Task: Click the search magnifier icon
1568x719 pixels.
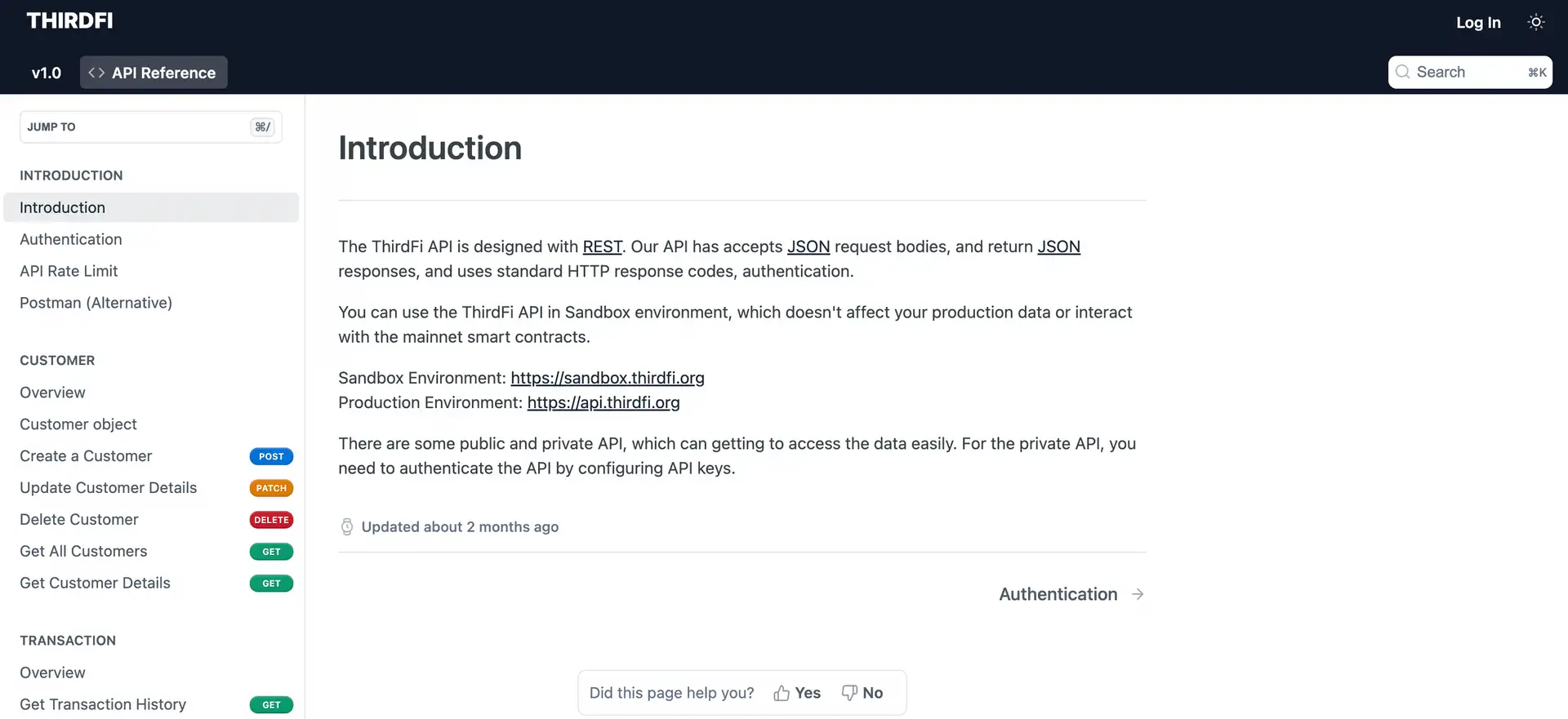Action: pos(1402,72)
